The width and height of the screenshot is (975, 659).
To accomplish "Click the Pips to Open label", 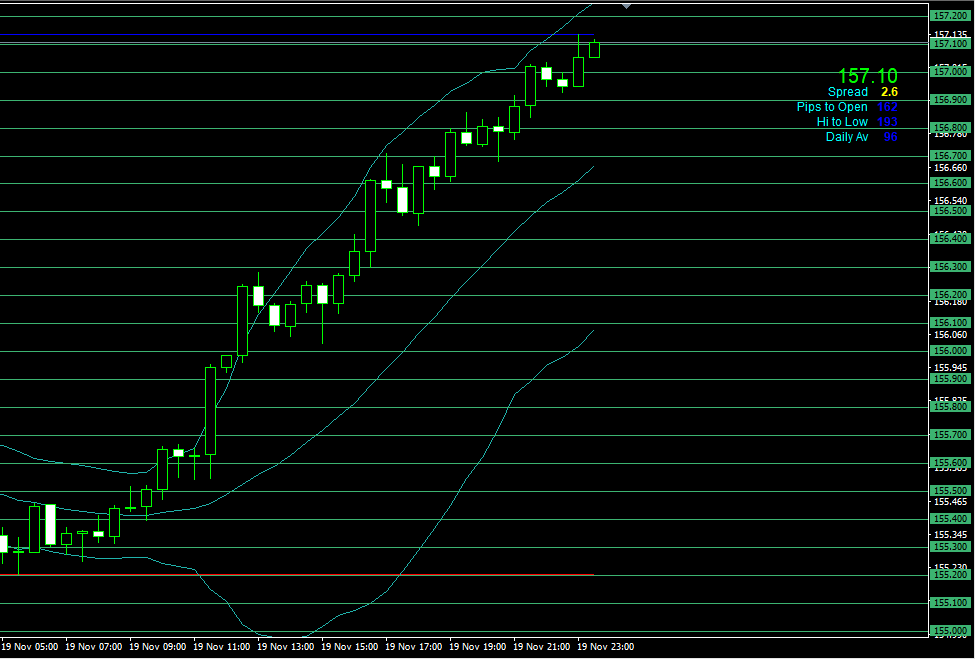I will click(832, 107).
